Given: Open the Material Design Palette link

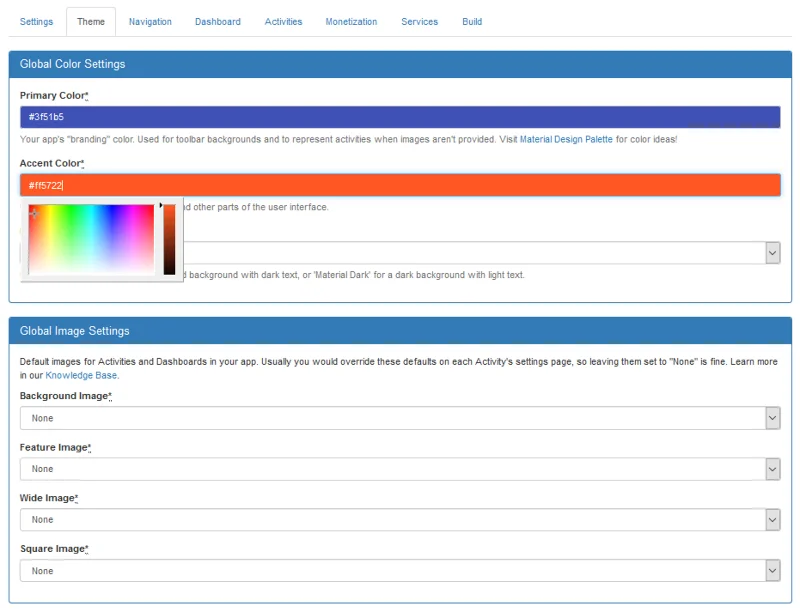Looking at the screenshot, I should [566, 139].
